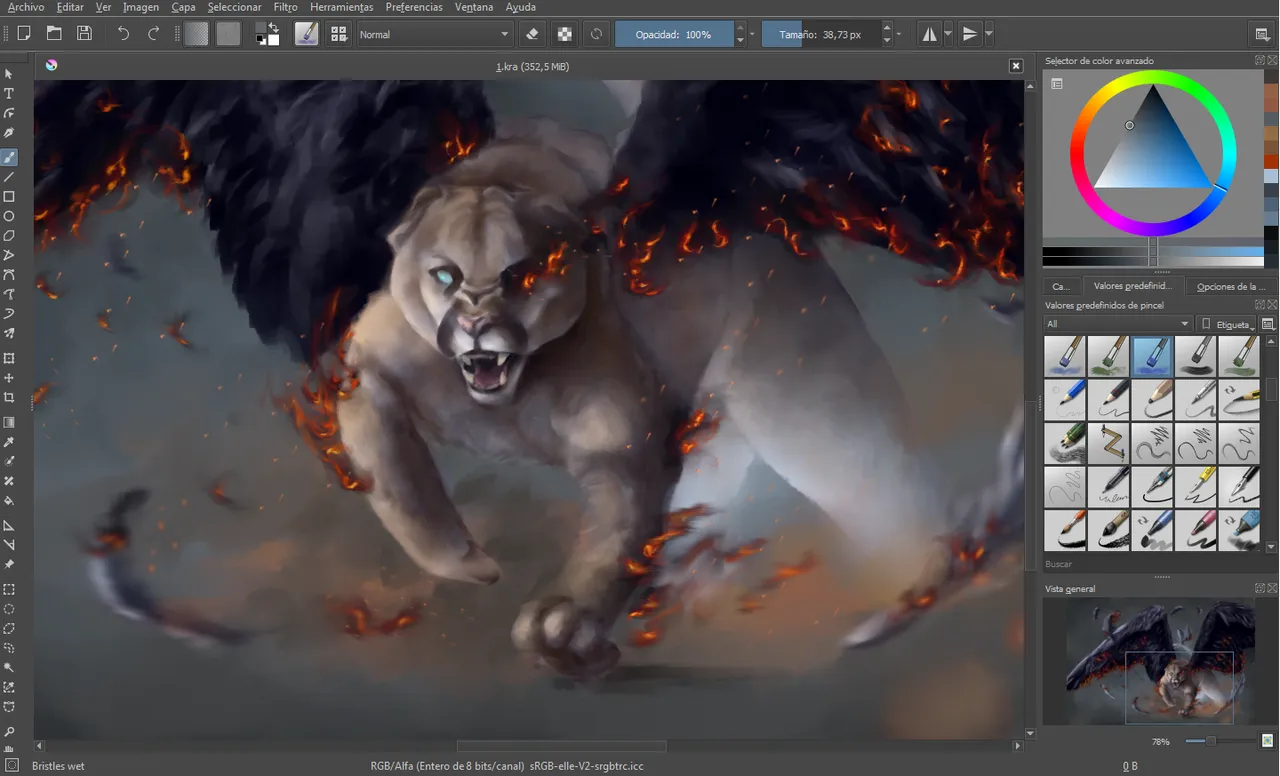
Task: Toggle eraser mode
Action: pos(532,34)
